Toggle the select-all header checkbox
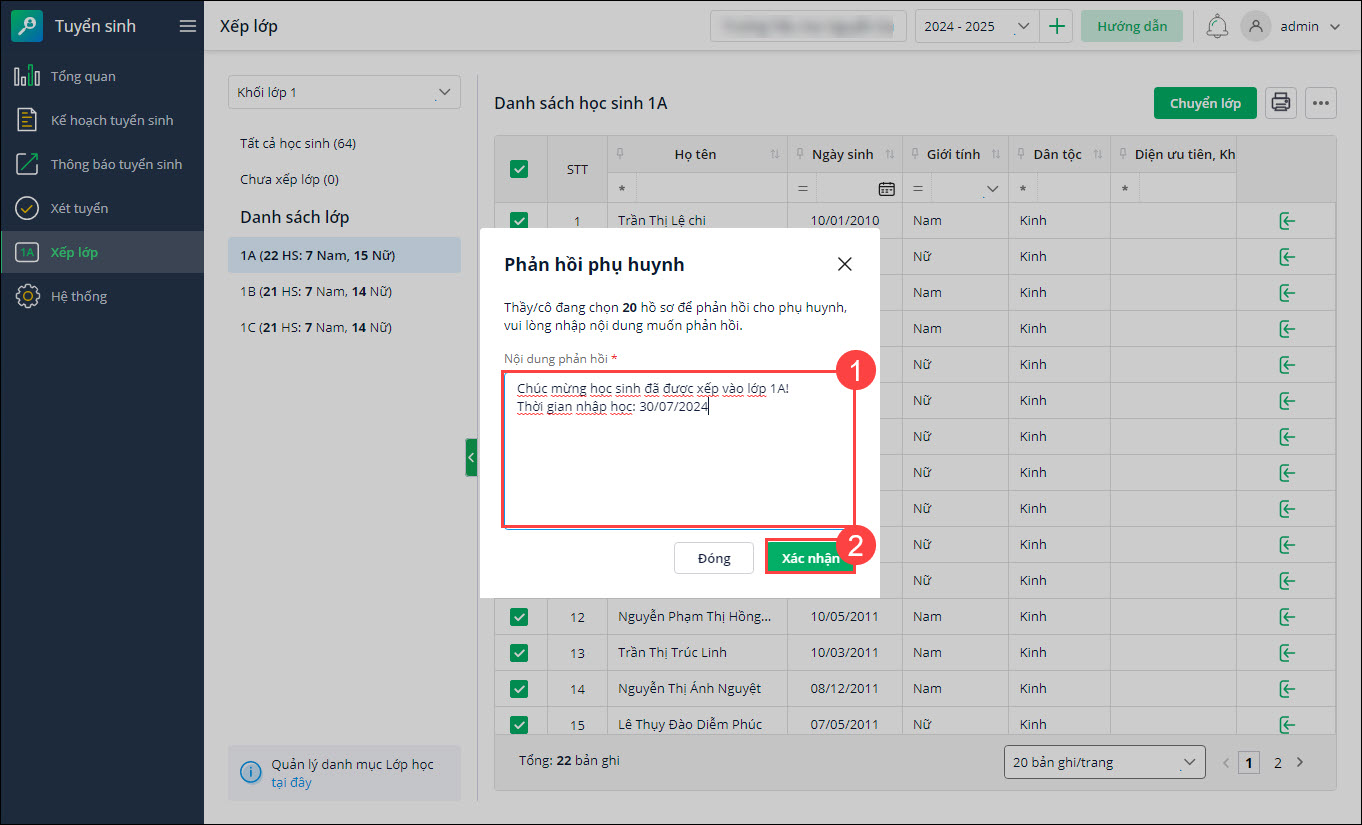The width and height of the screenshot is (1362, 825). tap(519, 169)
